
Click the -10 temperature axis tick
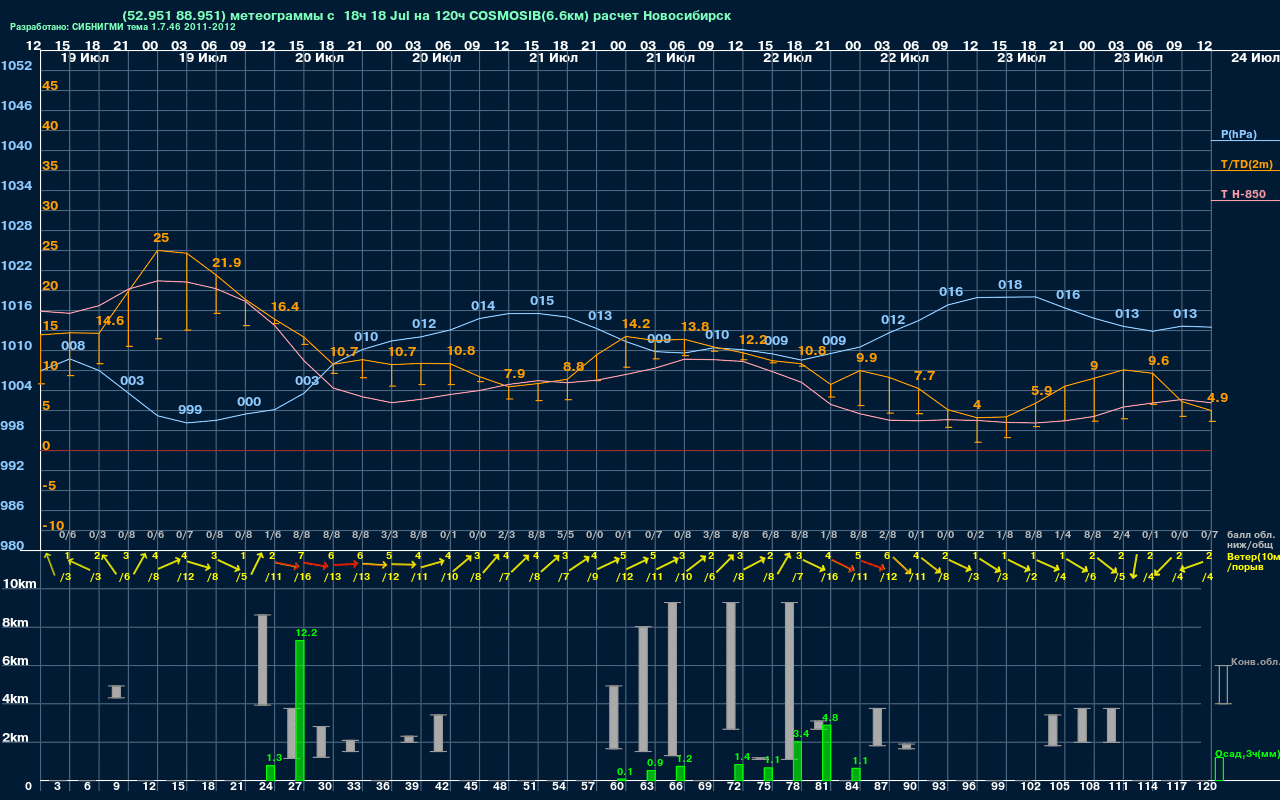53,526
